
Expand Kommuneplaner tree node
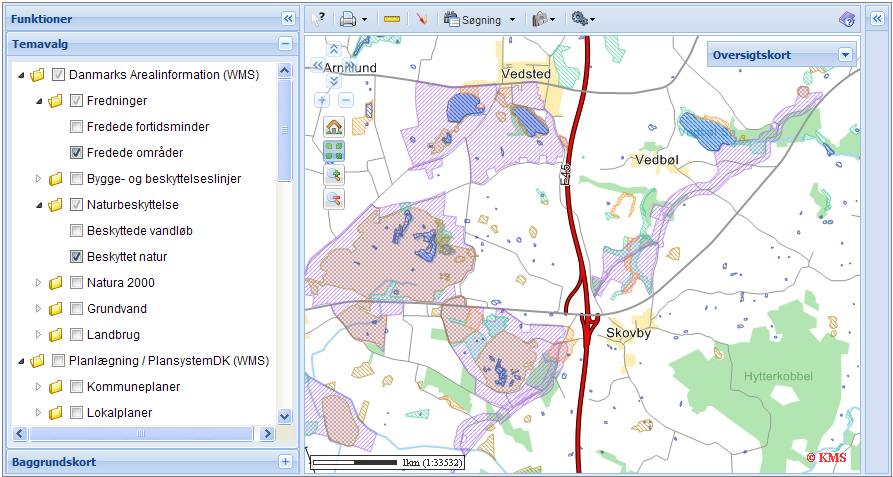tap(39, 386)
